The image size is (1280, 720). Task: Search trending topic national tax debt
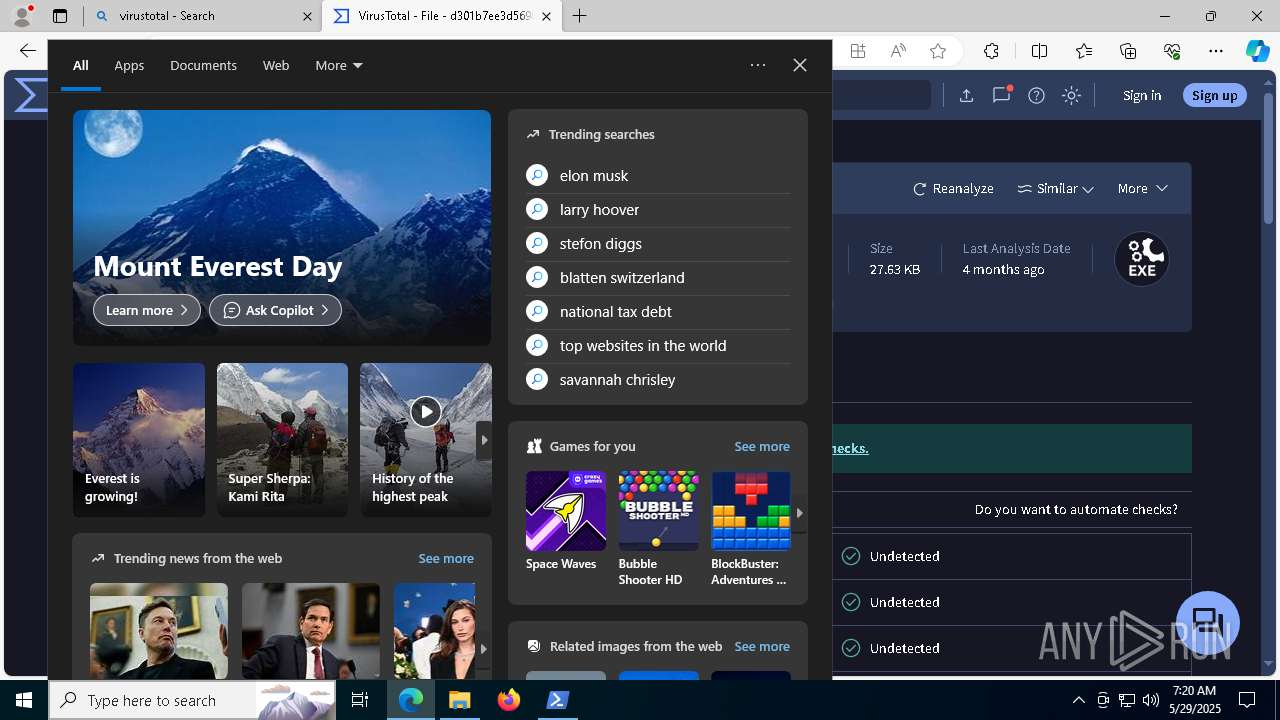point(658,311)
